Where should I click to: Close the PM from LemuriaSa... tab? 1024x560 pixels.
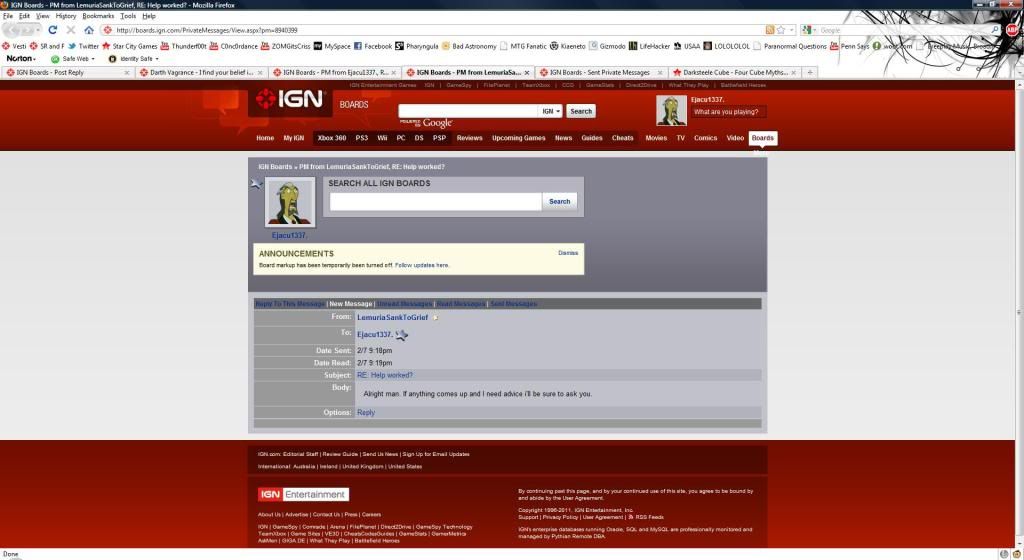(x=527, y=72)
